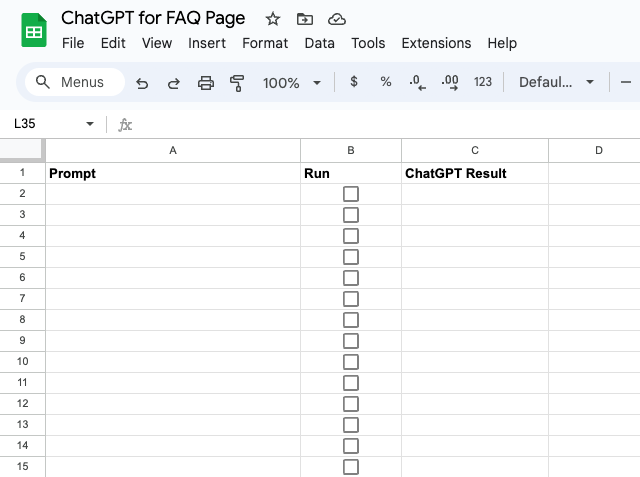The image size is (640, 477).
Task: Open the Insert menu
Action: pyautogui.click(x=207, y=43)
